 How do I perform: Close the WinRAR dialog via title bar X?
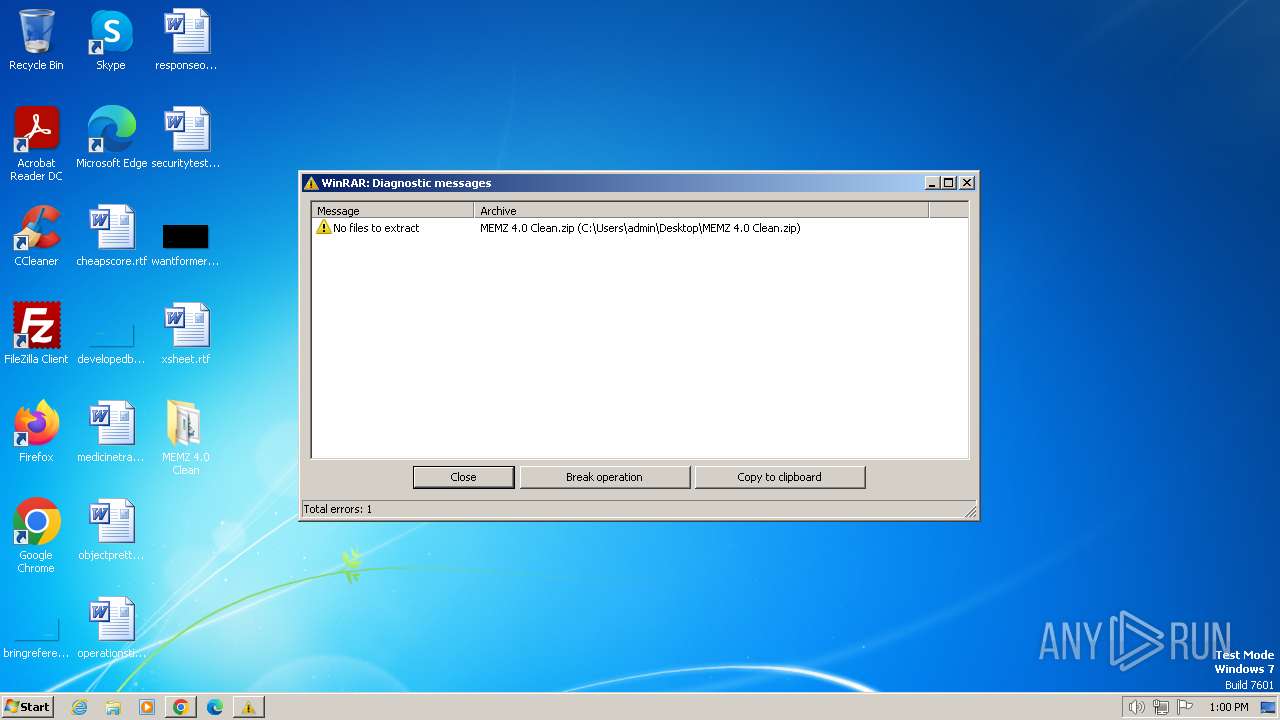click(967, 183)
